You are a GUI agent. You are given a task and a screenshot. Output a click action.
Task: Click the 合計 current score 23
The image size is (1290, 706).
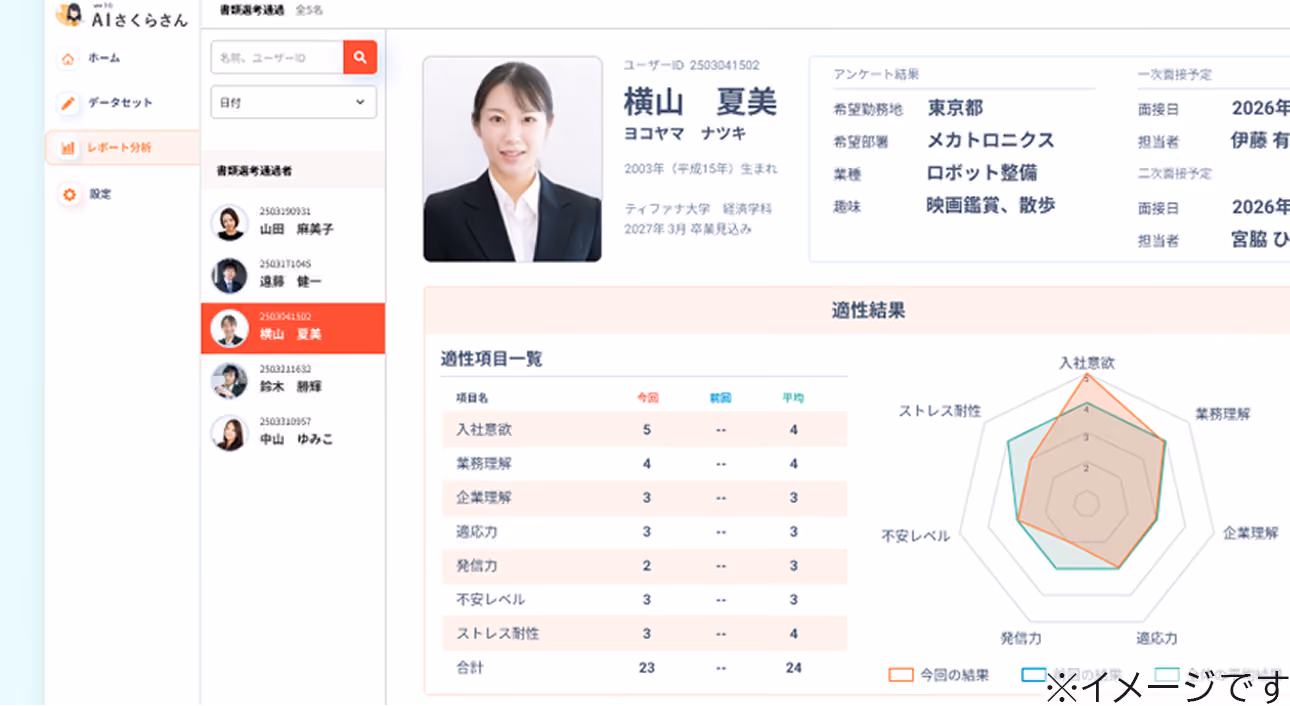click(x=647, y=668)
